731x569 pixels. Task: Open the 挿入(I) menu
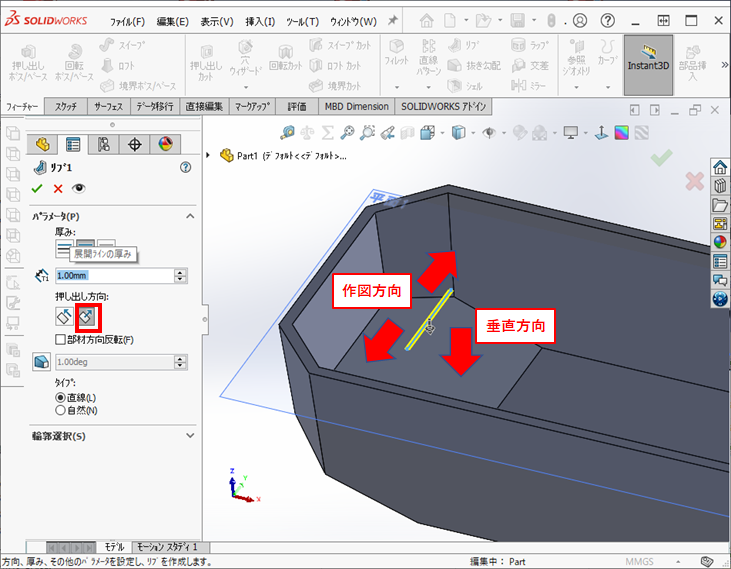[x=261, y=21]
